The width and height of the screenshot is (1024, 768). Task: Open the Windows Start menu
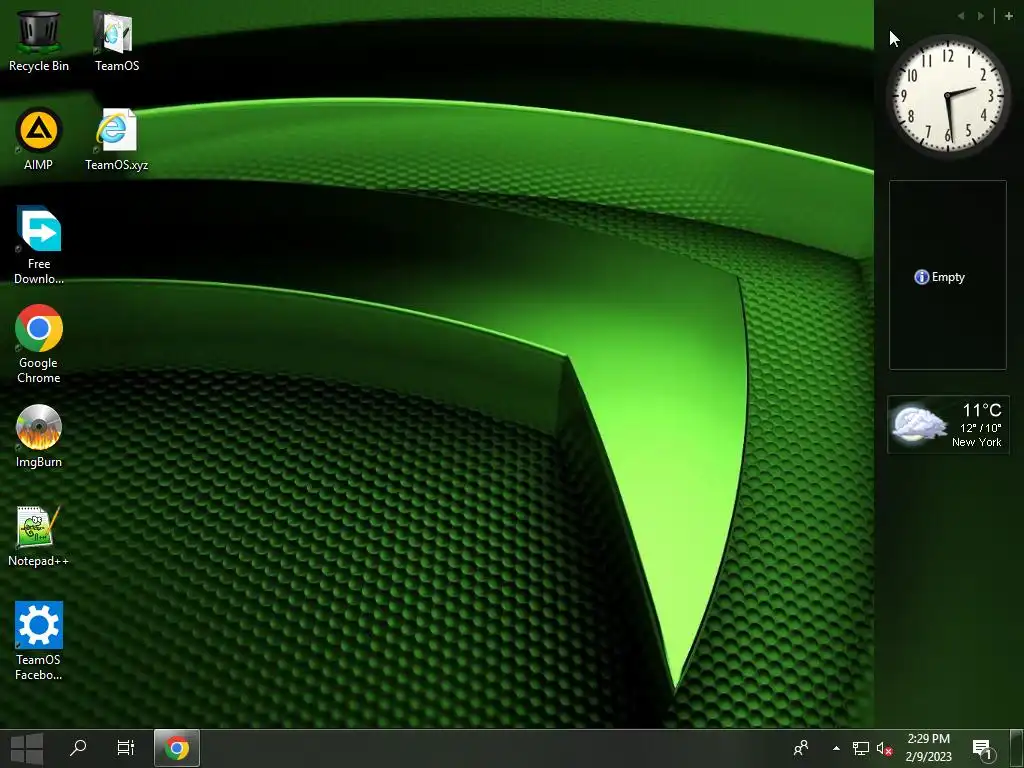(27, 748)
